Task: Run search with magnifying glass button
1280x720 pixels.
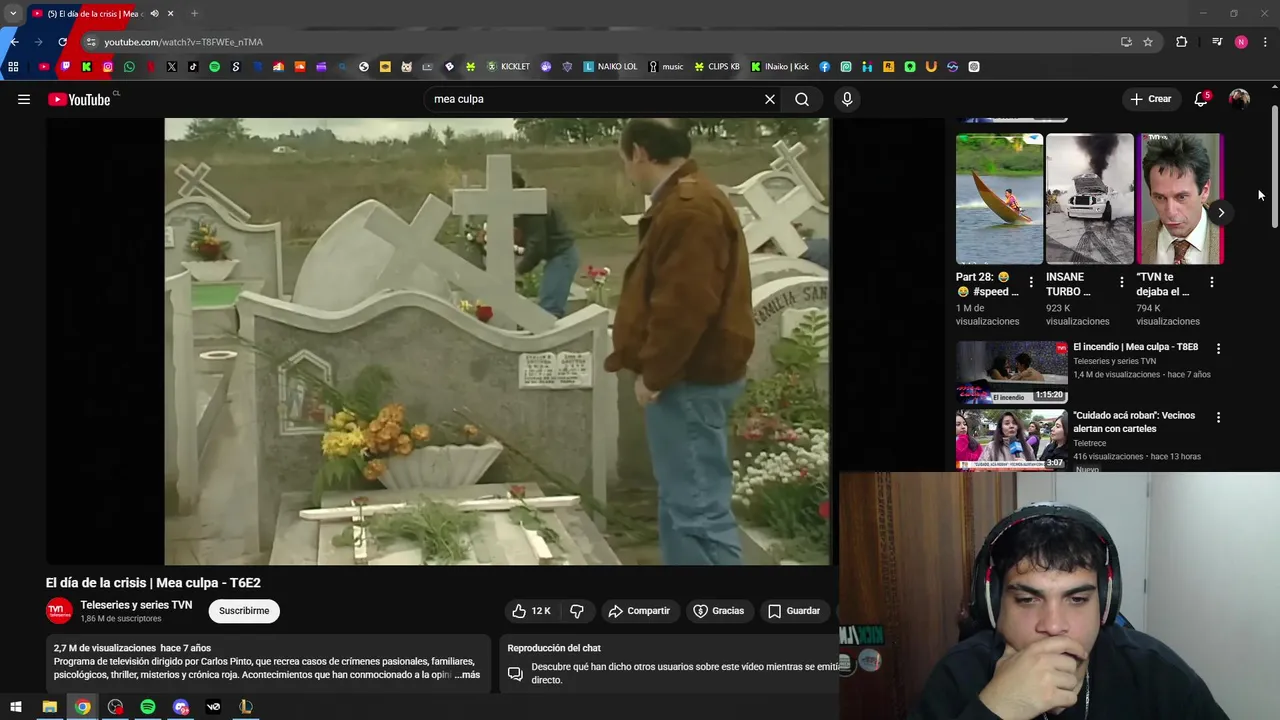Action: pyautogui.click(x=802, y=99)
